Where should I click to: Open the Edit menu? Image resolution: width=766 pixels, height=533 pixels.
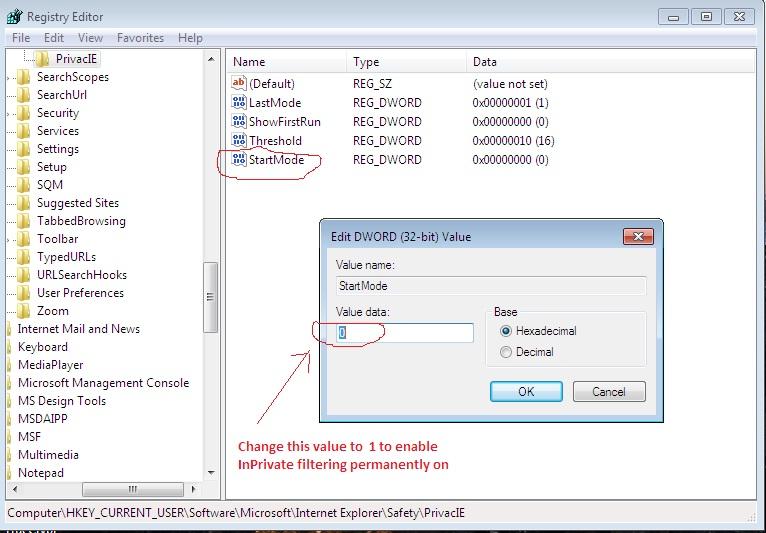tap(54, 38)
